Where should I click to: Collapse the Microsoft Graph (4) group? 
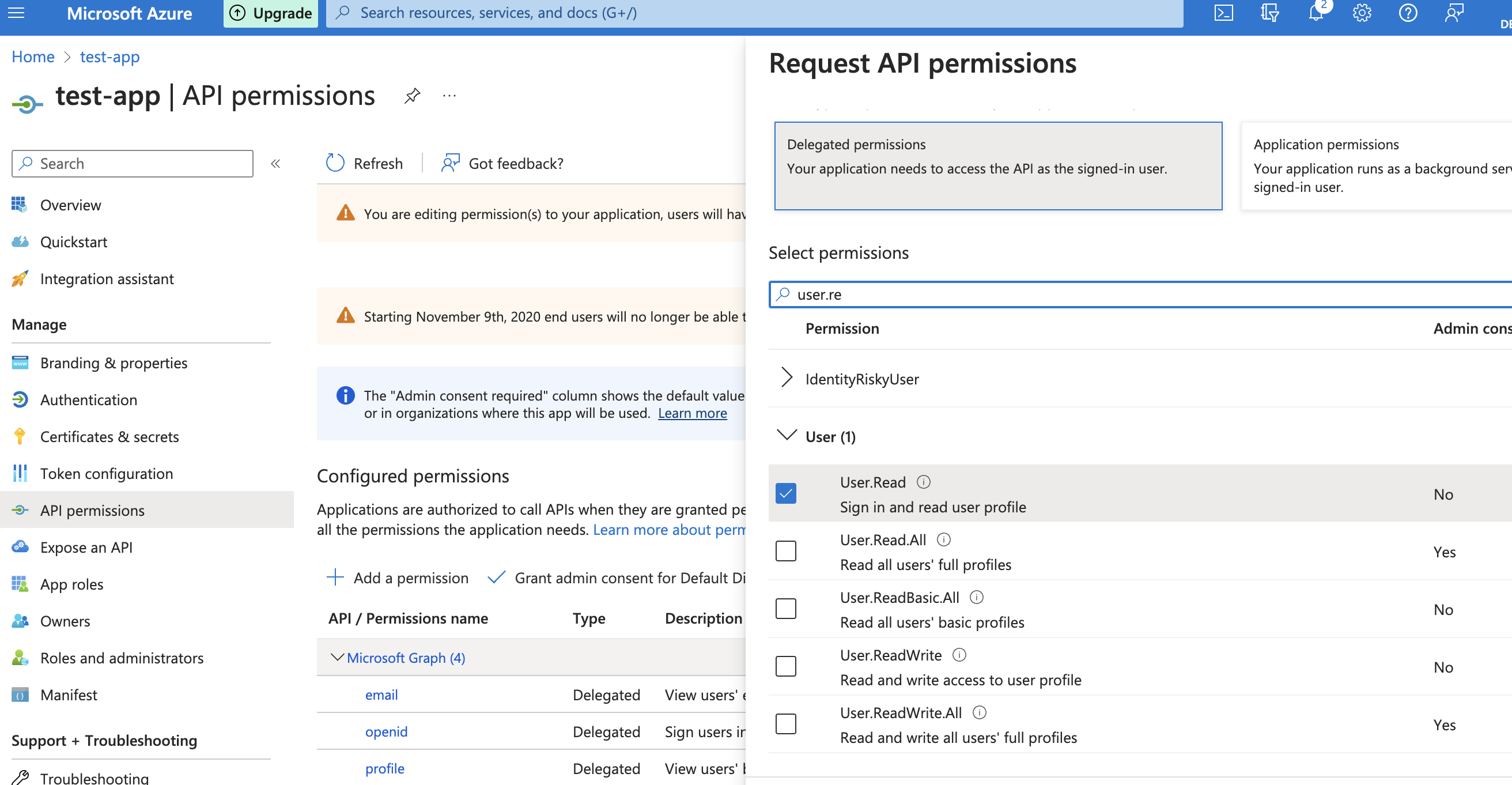coord(338,657)
